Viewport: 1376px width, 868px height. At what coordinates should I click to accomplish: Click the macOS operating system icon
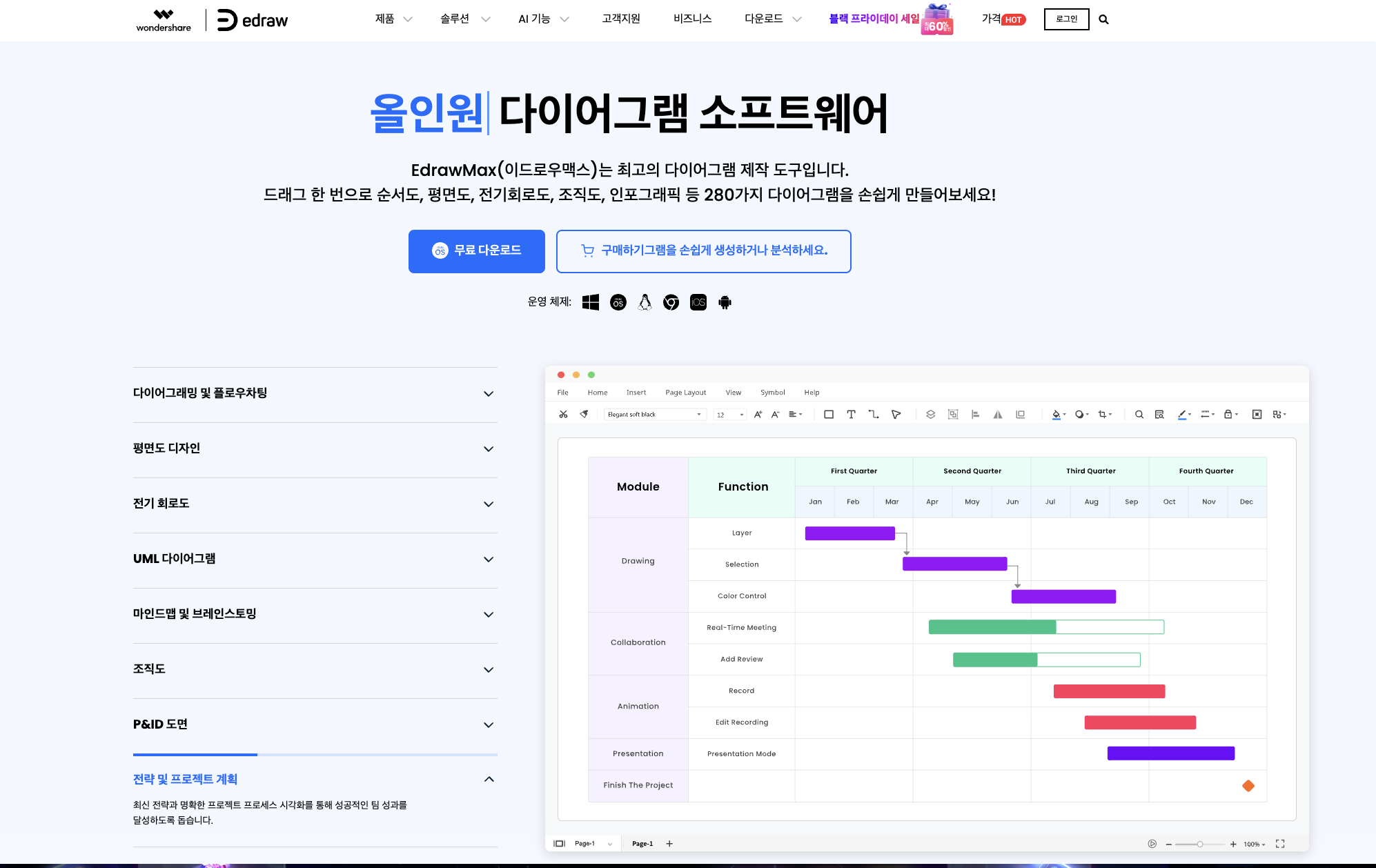point(618,302)
